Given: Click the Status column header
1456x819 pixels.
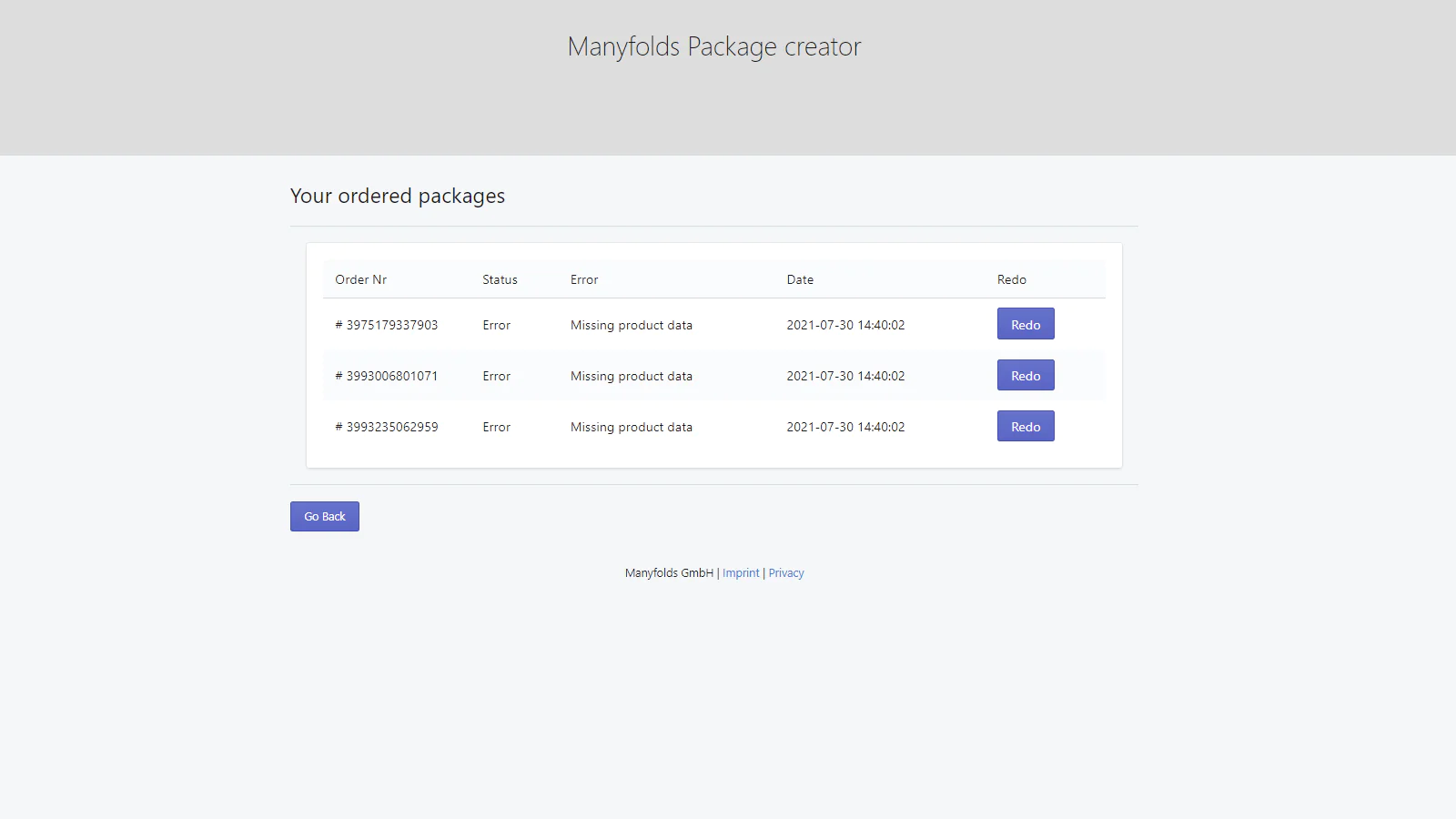Looking at the screenshot, I should pyautogui.click(x=500, y=279).
